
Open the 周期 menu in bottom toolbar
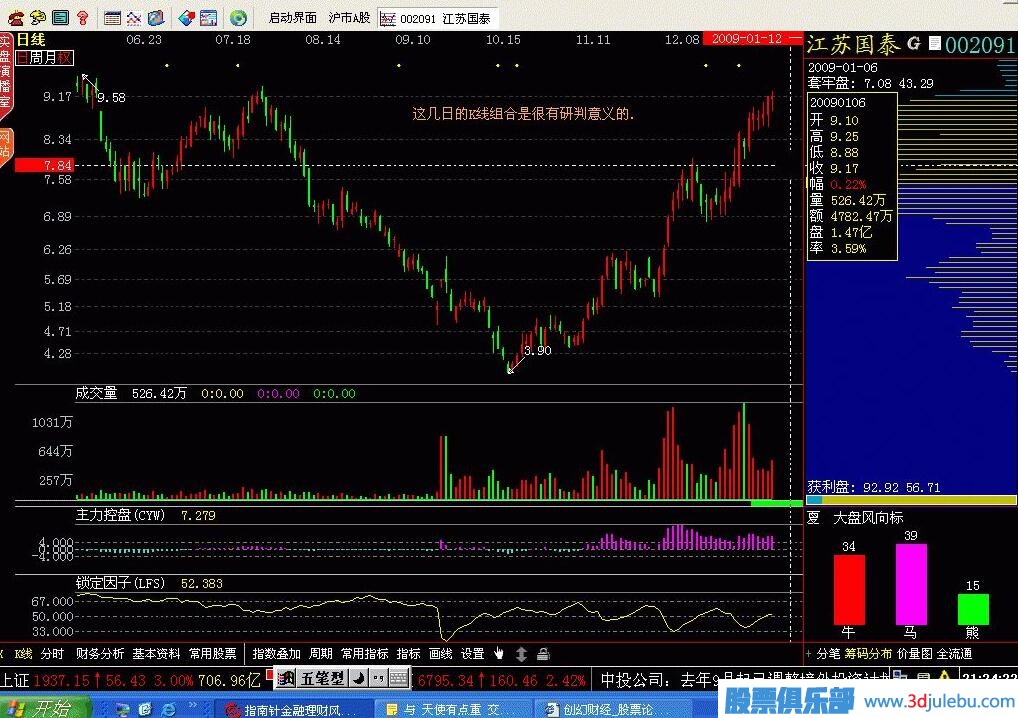pyautogui.click(x=320, y=654)
